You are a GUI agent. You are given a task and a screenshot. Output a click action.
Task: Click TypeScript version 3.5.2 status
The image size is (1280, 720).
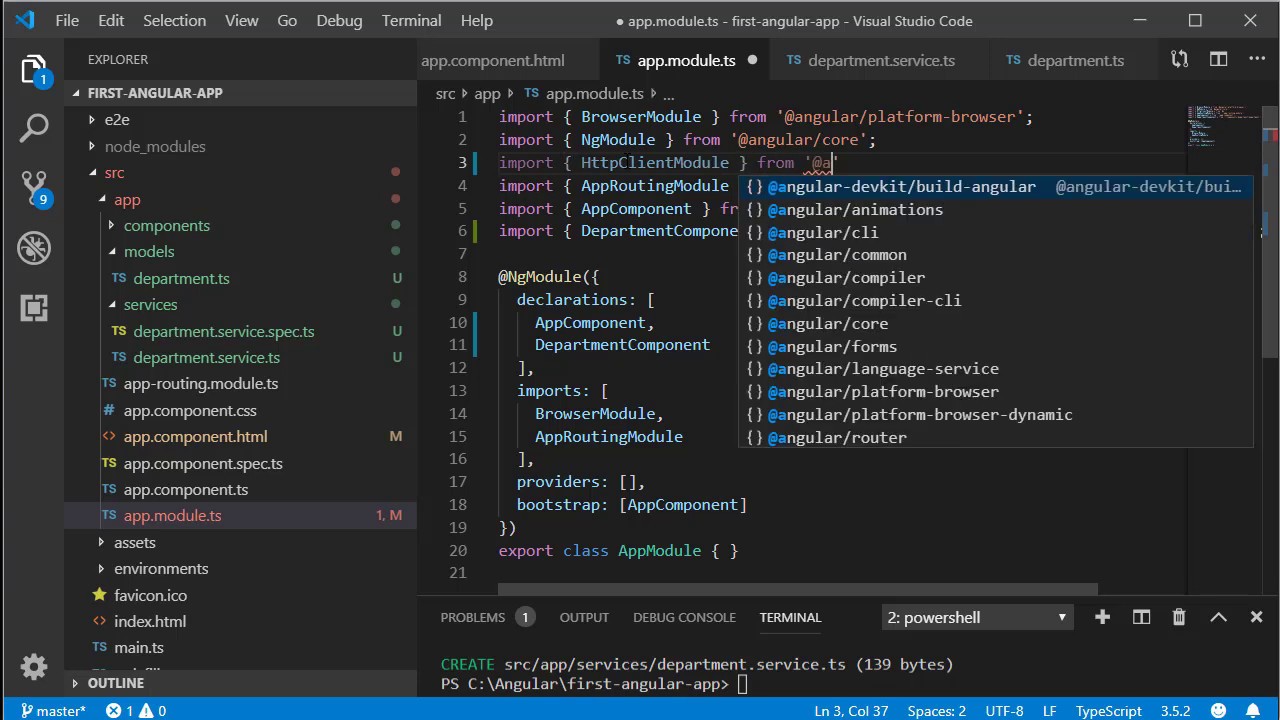[1175, 711]
